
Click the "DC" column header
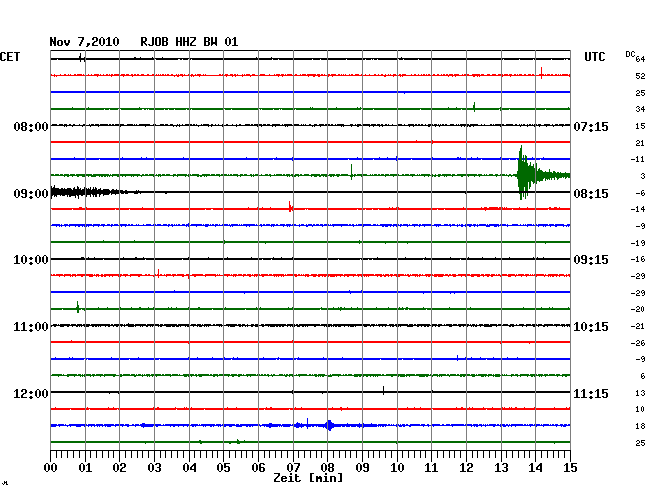pos(630,54)
